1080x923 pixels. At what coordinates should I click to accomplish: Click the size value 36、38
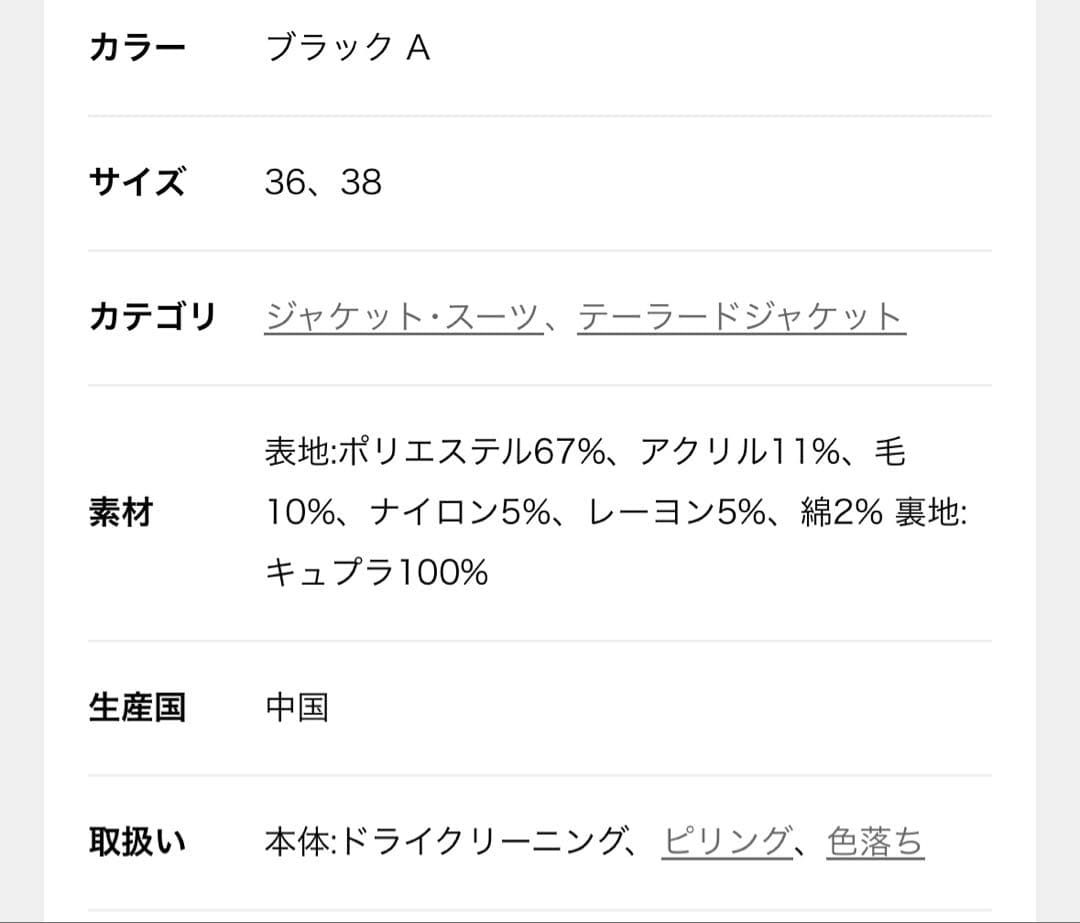pos(320,182)
